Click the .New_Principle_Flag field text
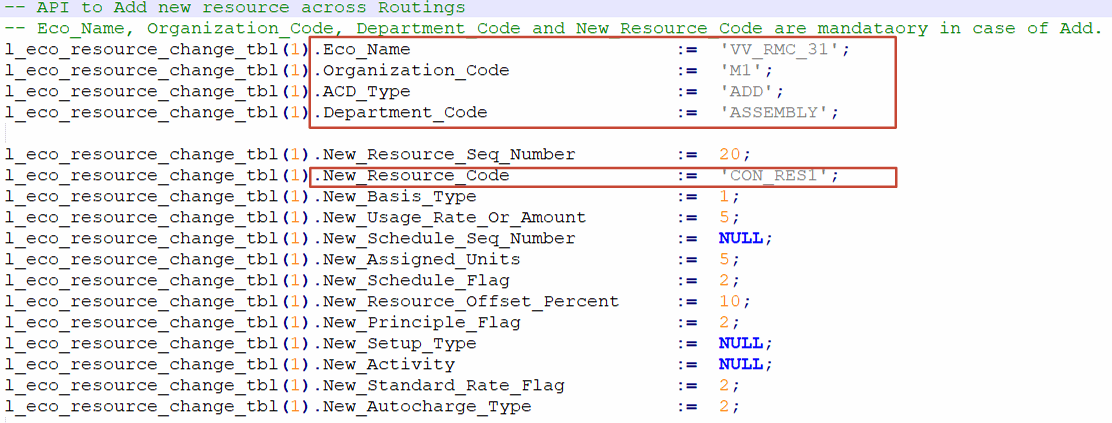 [x=417, y=322]
